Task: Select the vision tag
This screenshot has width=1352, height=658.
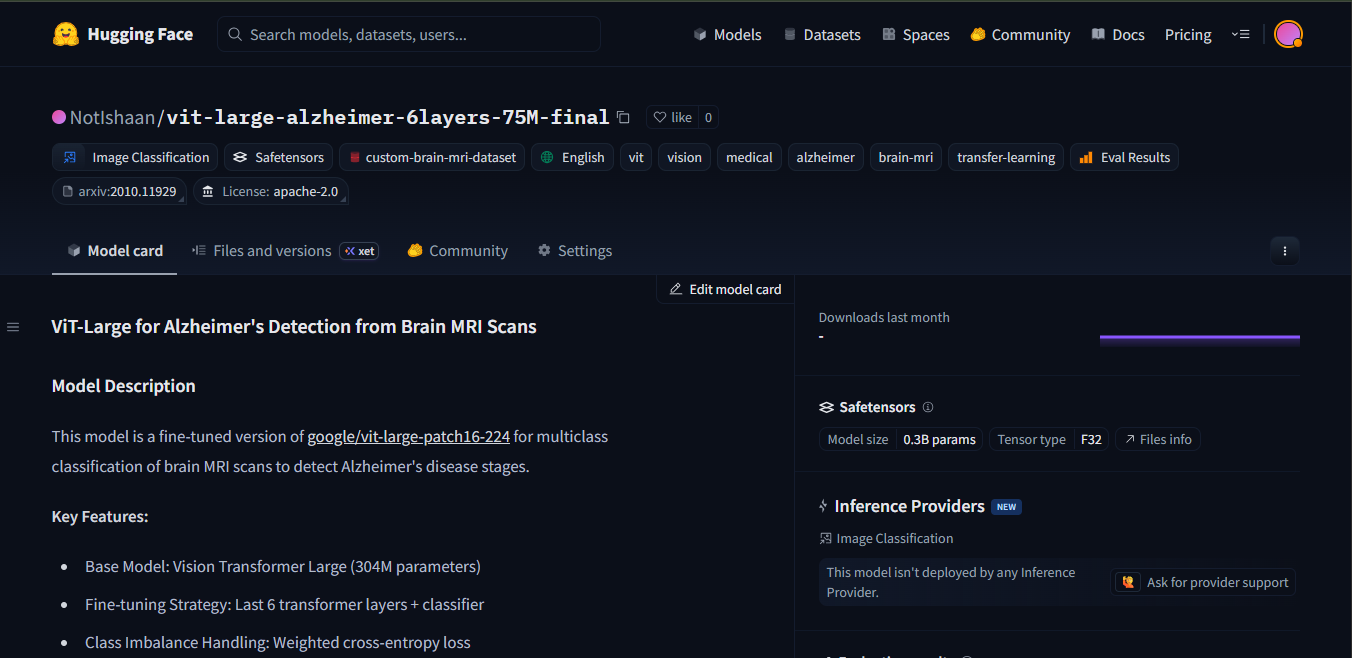Action: 684,157
